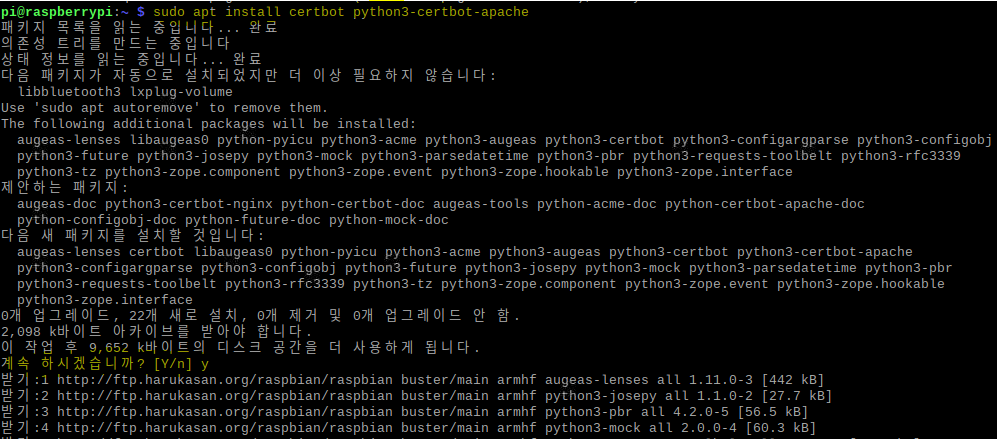Click 'The following additional packages will be installed:'
Image resolution: width=997 pixels, height=439 pixels.
click(209, 123)
